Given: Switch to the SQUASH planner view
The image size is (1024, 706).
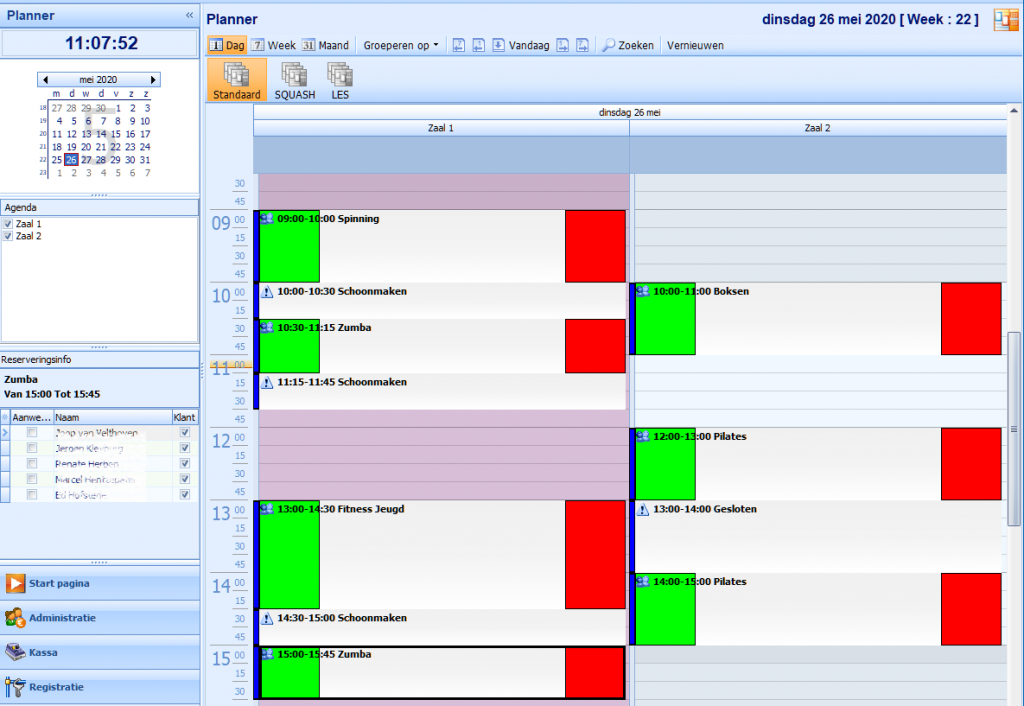Looking at the screenshot, I should 294,75.
